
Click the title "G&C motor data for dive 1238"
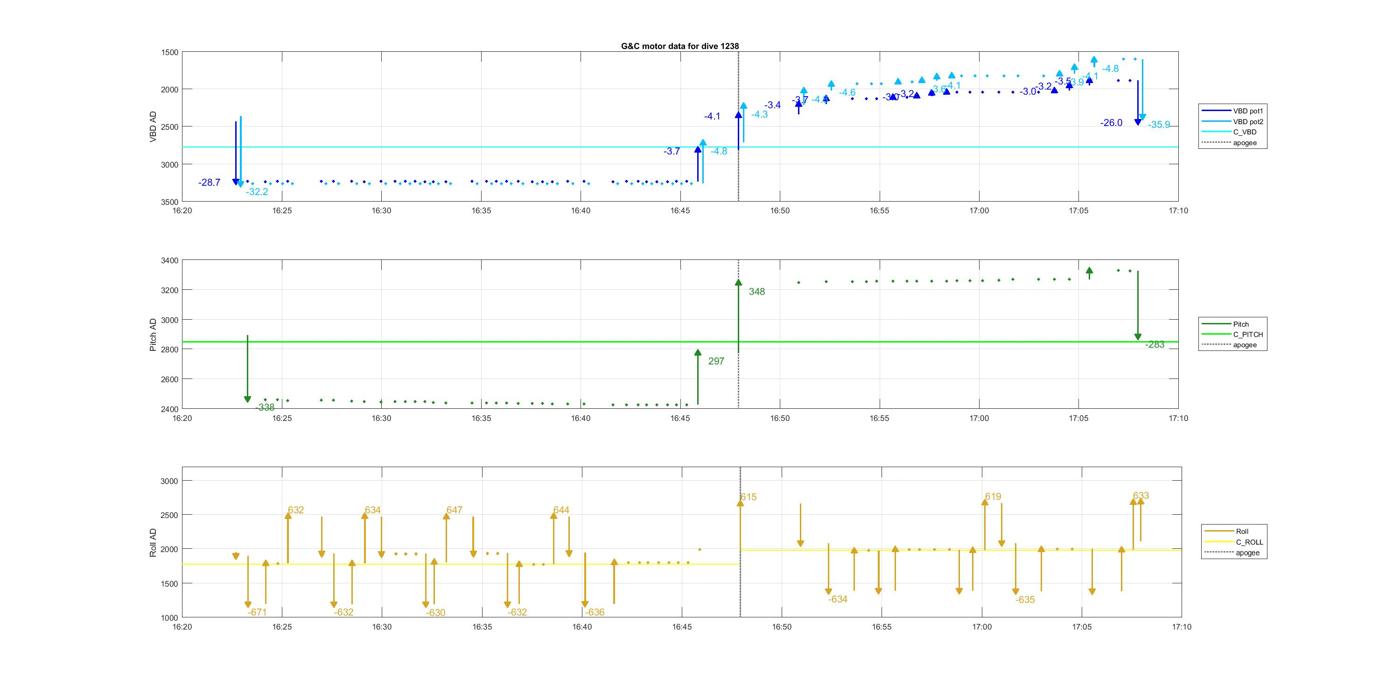pyautogui.click(x=679, y=46)
